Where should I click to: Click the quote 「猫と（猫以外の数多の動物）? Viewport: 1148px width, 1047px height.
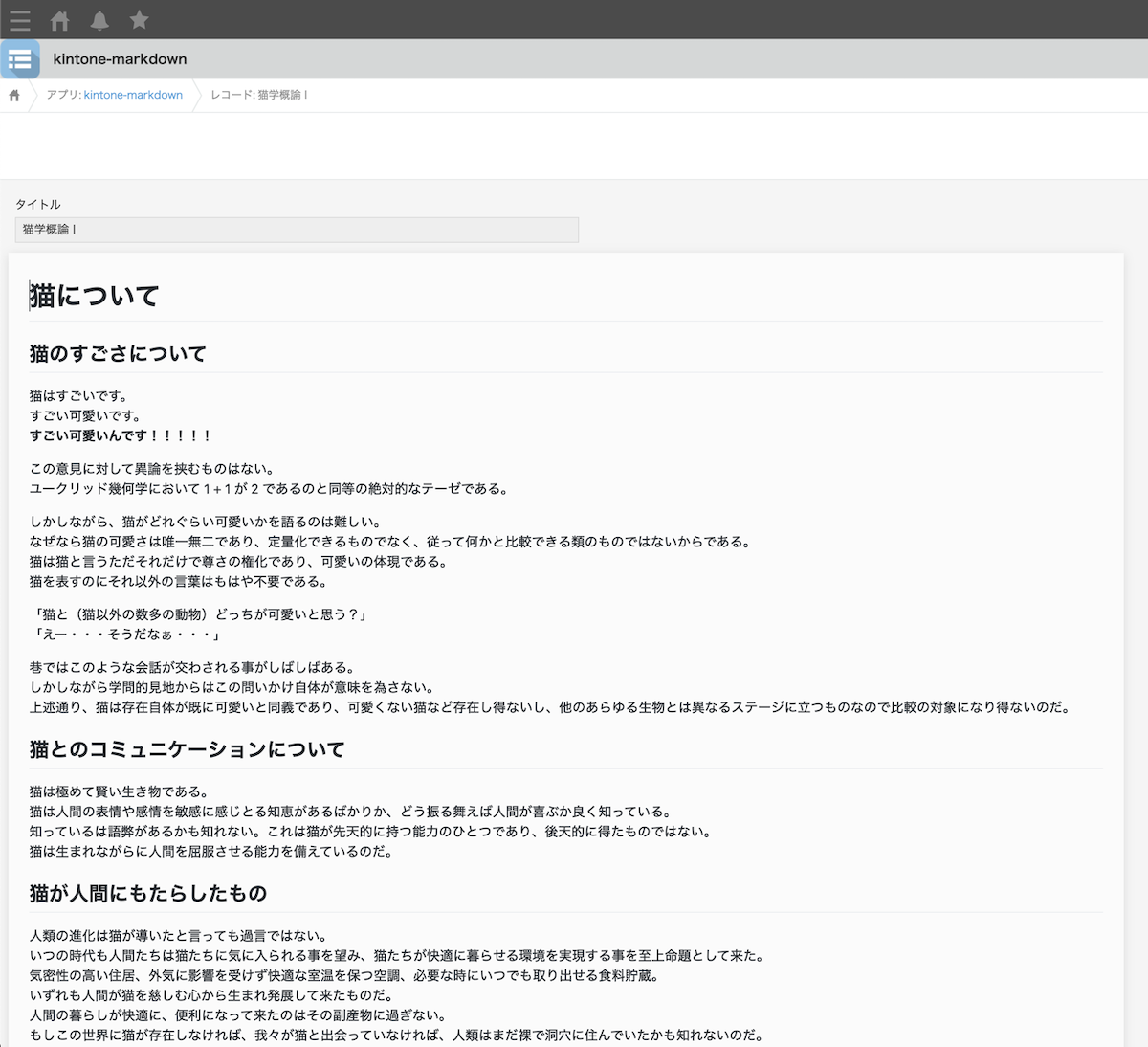200,614
